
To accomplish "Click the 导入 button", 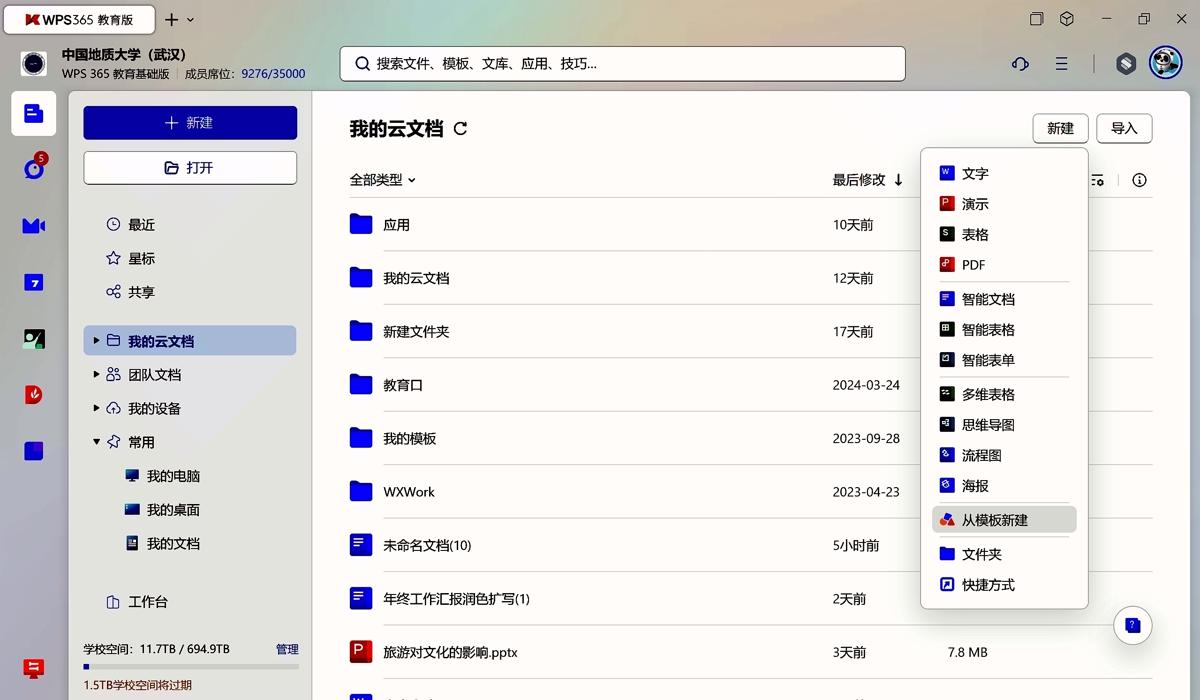I will click(1124, 128).
